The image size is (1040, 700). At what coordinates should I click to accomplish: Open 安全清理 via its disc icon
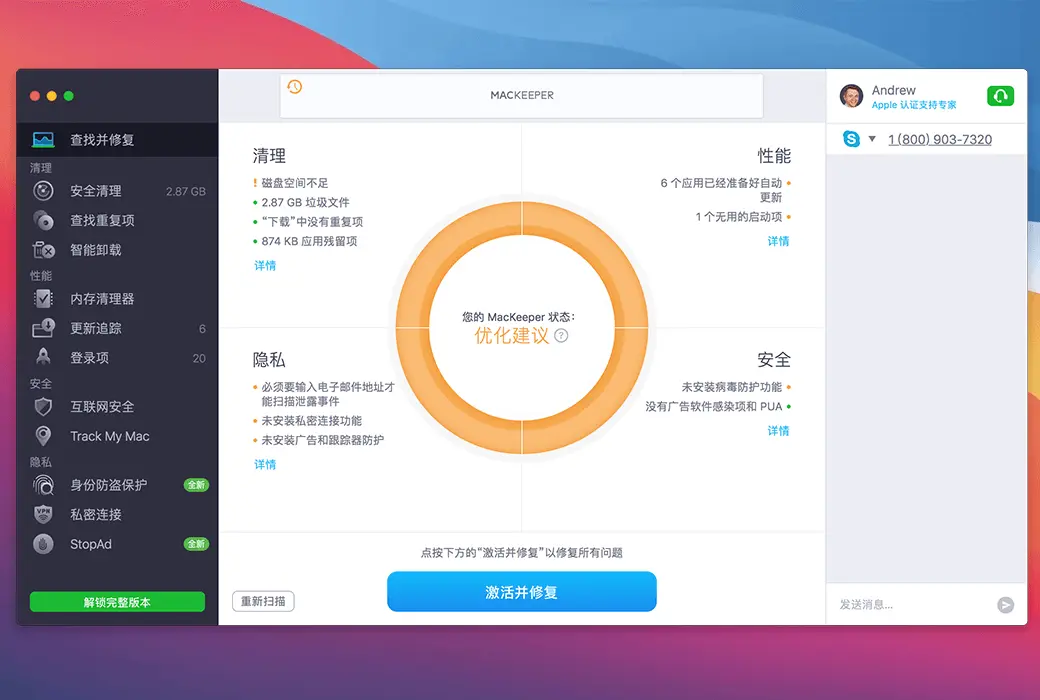click(43, 191)
